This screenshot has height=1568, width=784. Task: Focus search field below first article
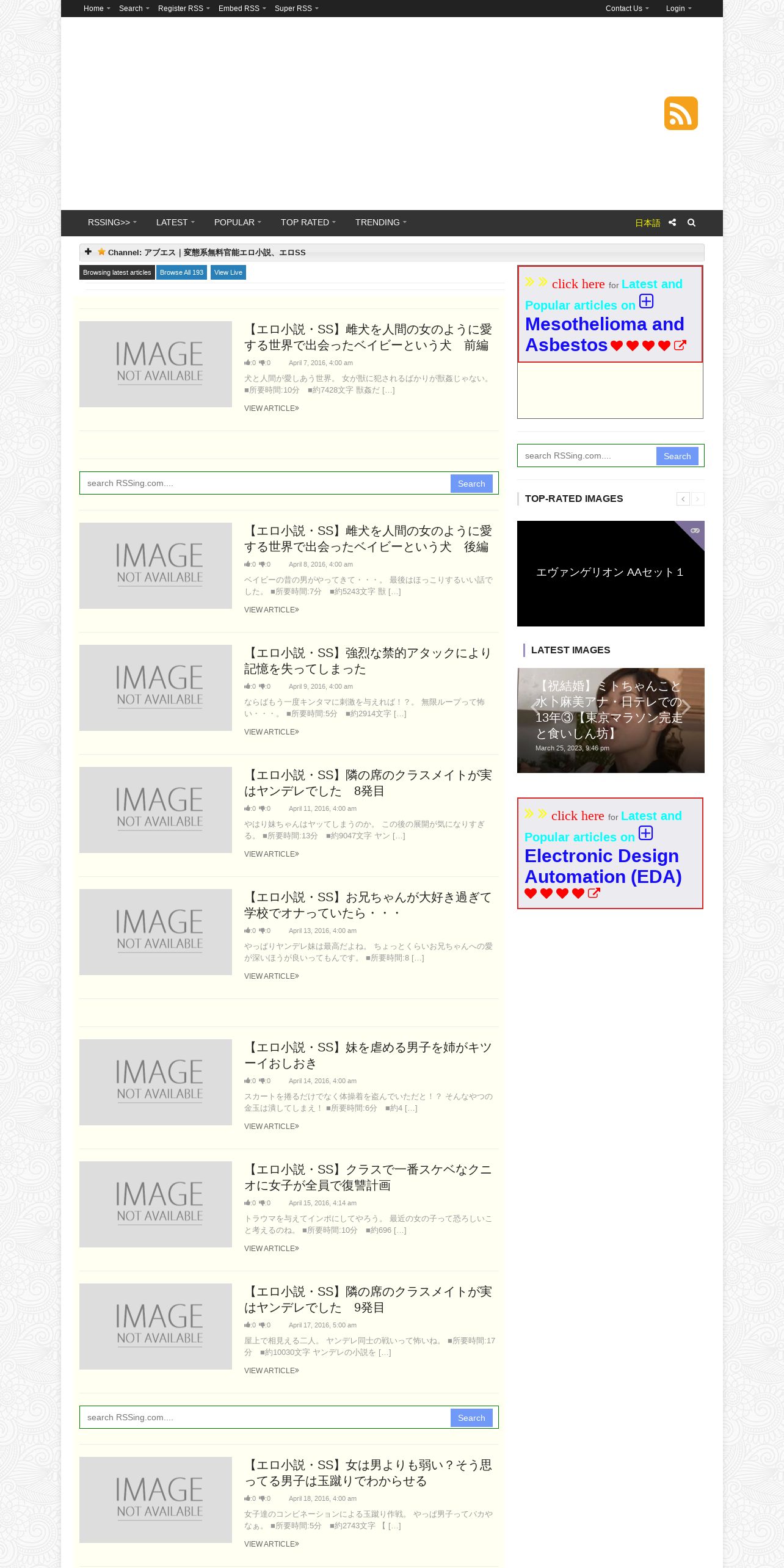266,483
